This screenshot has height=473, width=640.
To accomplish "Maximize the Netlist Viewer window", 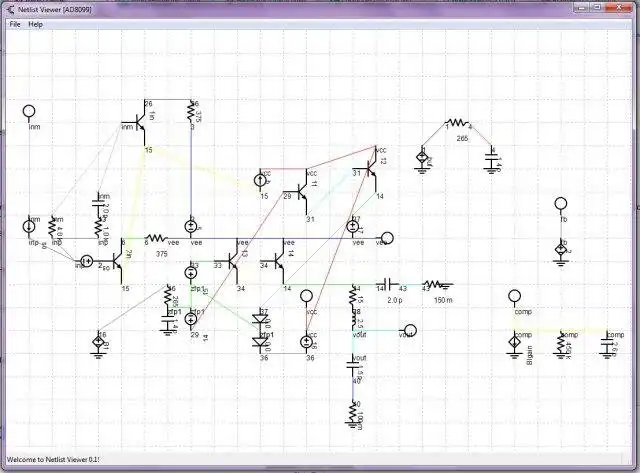I will point(597,7).
